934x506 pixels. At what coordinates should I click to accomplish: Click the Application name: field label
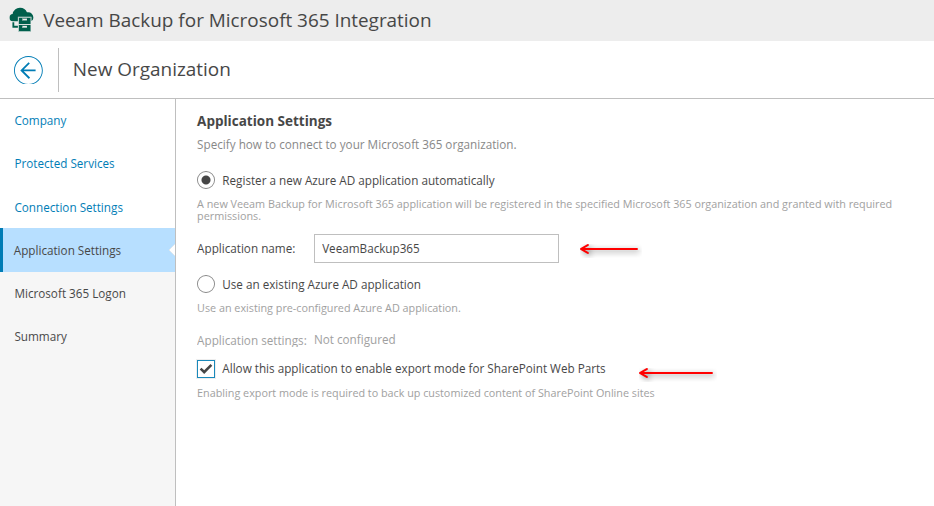[246, 248]
